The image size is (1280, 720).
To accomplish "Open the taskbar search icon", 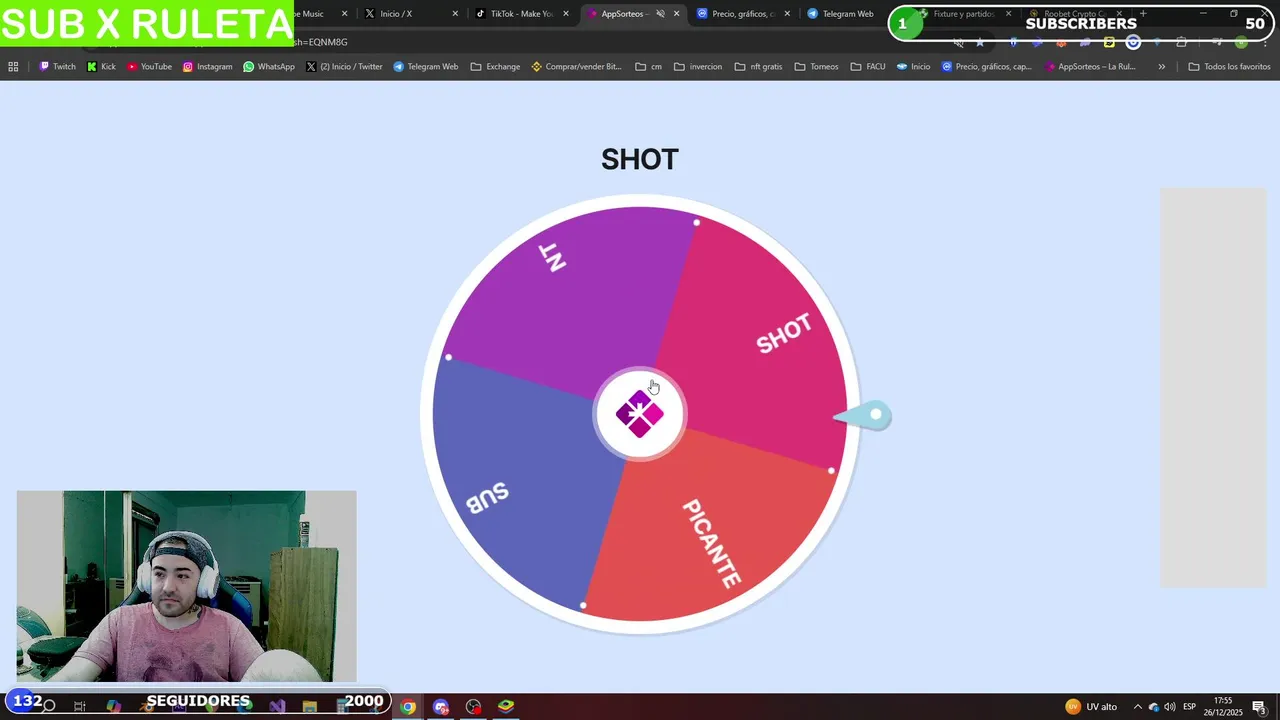I will point(48,707).
